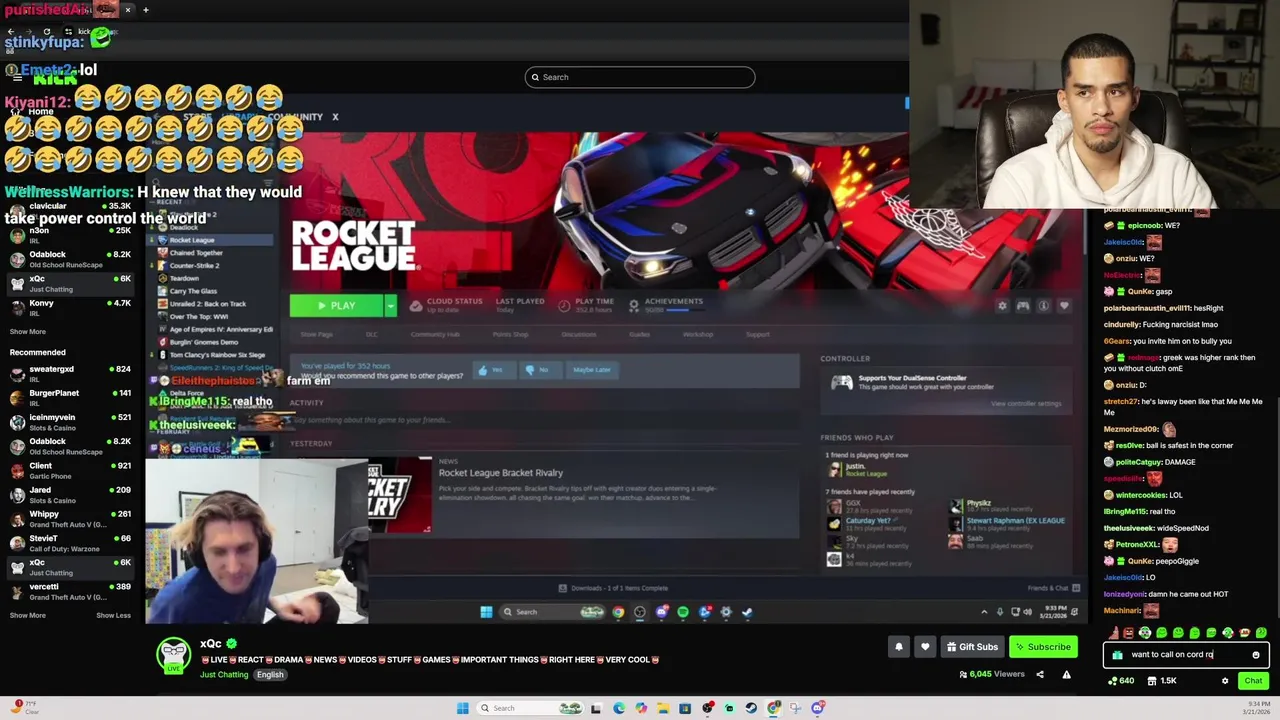Open sweatergxd channel in Recommended list
The image size is (1280, 720).
click(x=69, y=375)
